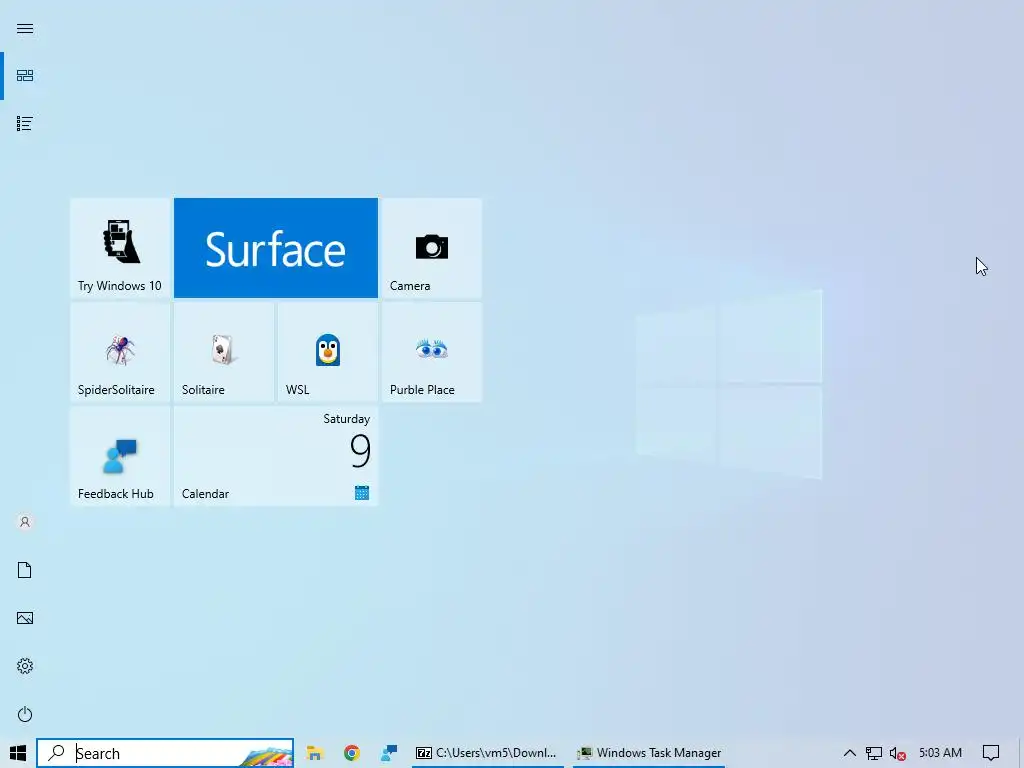Open the Surface tile
Image resolution: width=1024 pixels, height=768 pixels.
[x=276, y=248]
